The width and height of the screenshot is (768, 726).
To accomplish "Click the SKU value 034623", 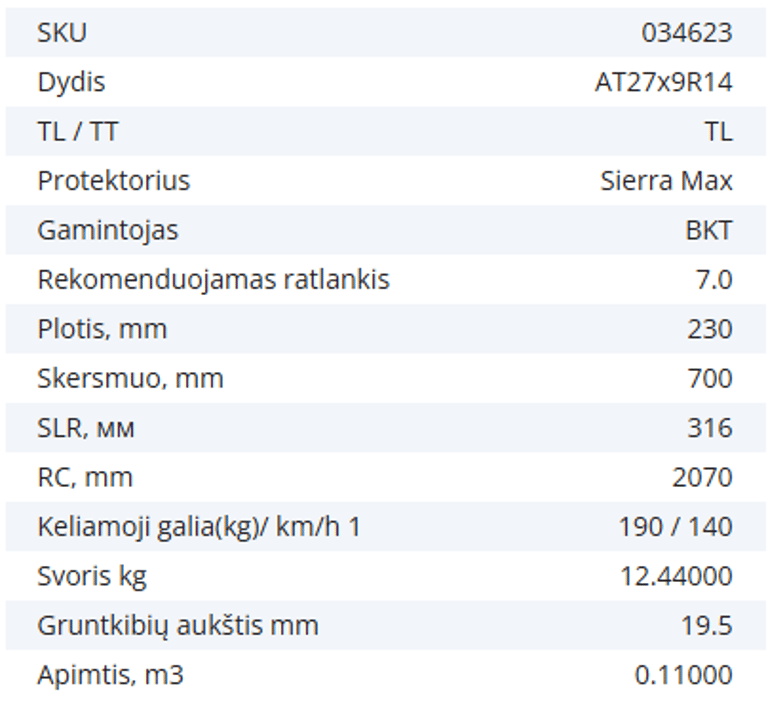I will pos(686,33).
